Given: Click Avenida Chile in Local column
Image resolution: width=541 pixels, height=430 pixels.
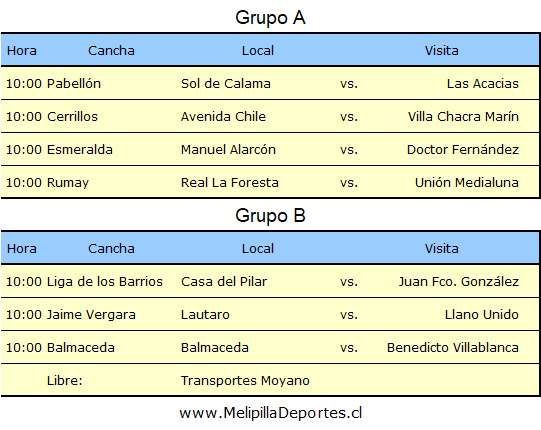Looking at the screenshot, I should tap(223, 117).
